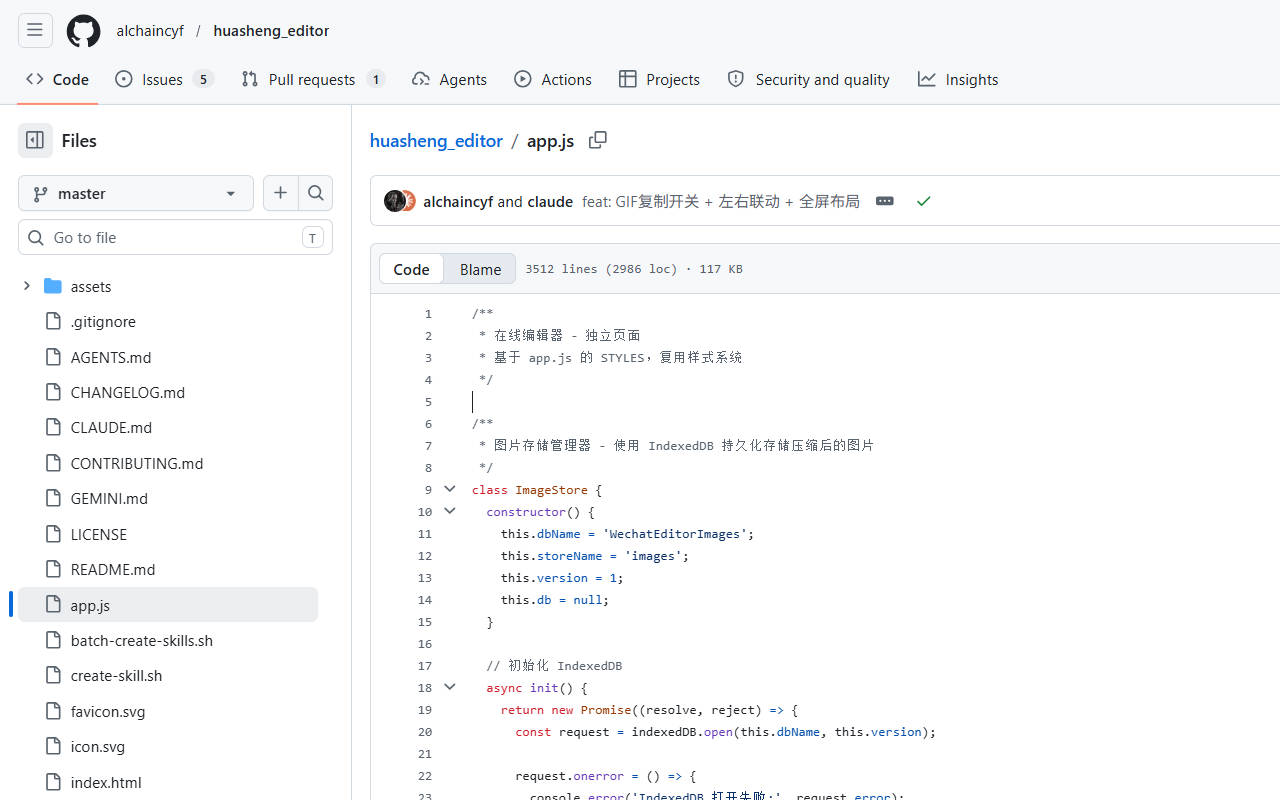The width and height of the screenshot is (1280, 800).
Task: Collapse the Files side panel icon
Action: (x=35, y=141)
